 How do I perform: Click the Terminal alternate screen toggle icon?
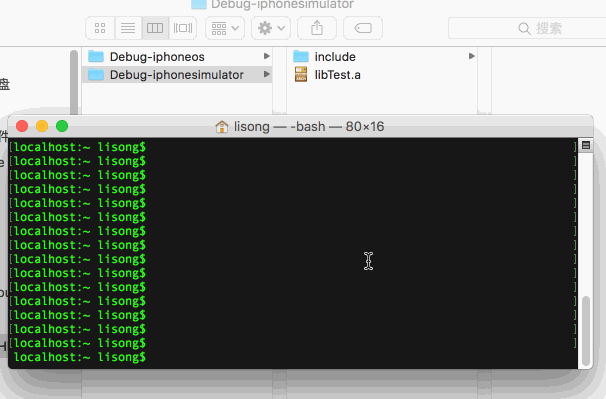[586, 145]
